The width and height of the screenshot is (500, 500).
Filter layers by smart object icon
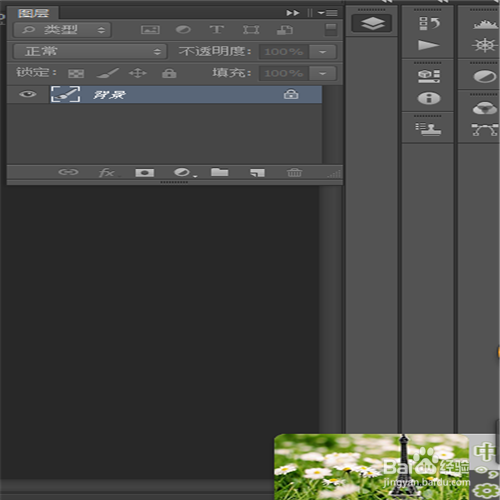pyautogui.click(x=285, y=30)
